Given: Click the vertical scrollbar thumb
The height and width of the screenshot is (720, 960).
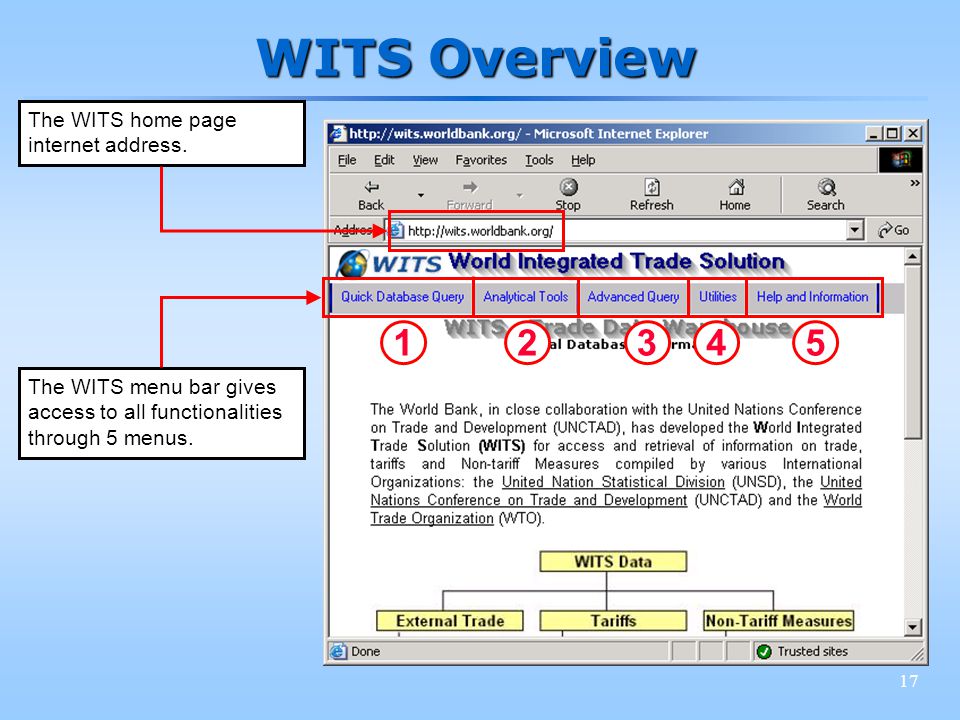Looking at the screenshot, I should [912, 352].
